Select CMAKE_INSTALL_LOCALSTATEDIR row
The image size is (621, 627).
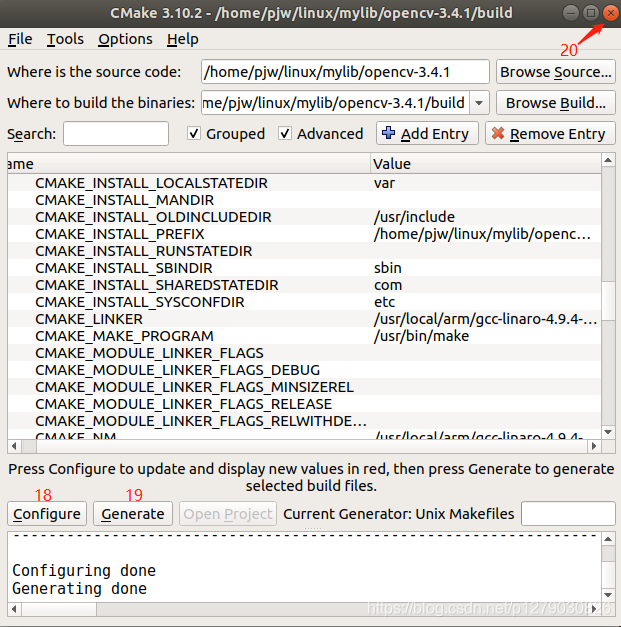[304, 183]
